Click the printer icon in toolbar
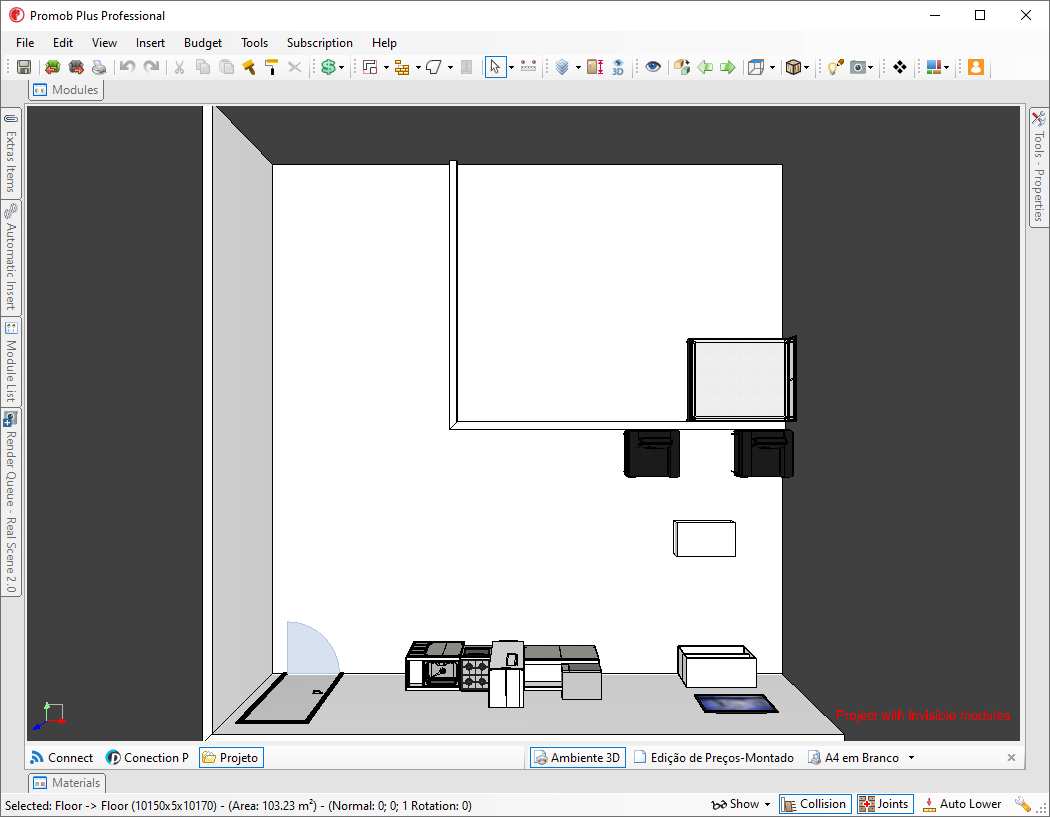This screenshot has width=1050, height=817. 99,67
